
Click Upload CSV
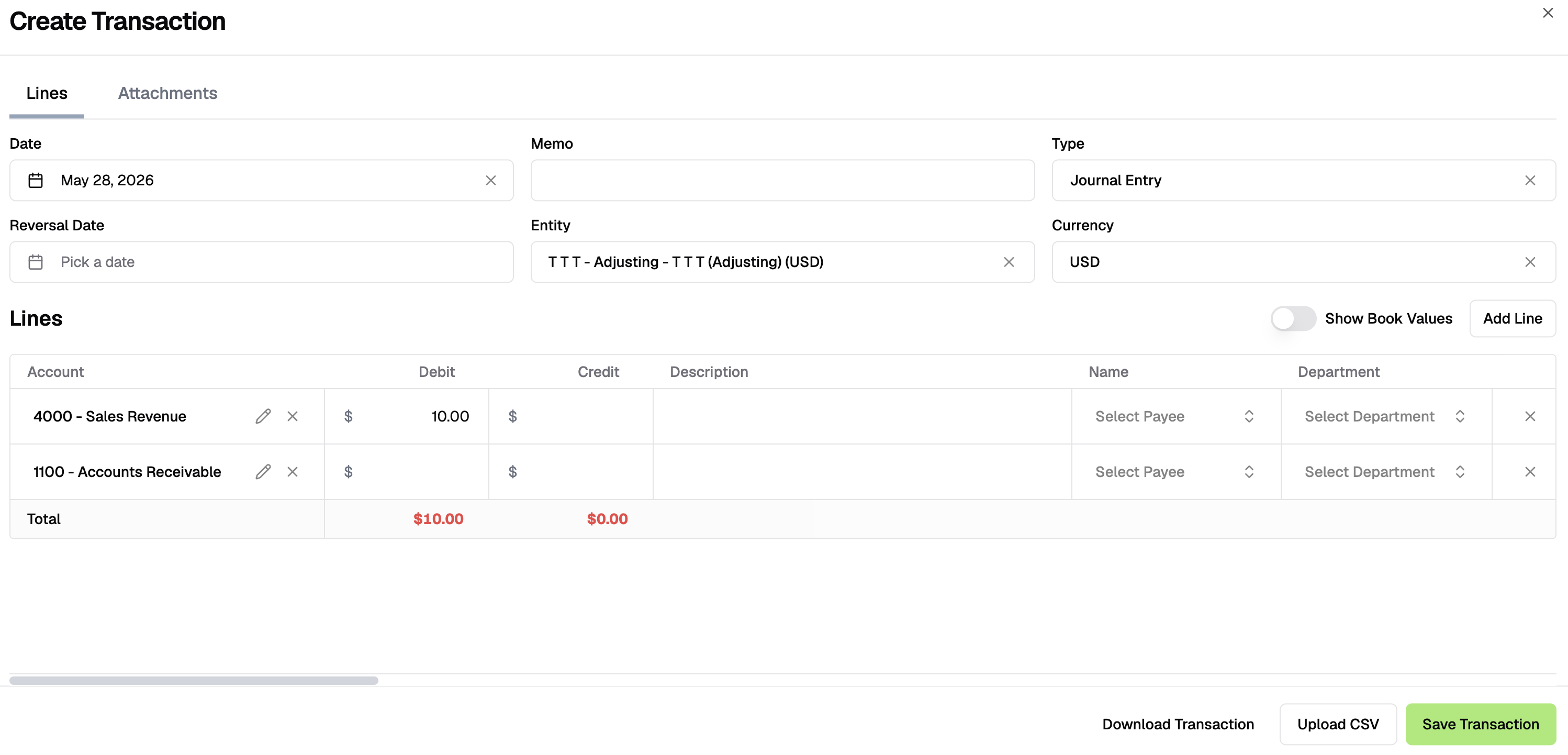[x=1338, y=724]
